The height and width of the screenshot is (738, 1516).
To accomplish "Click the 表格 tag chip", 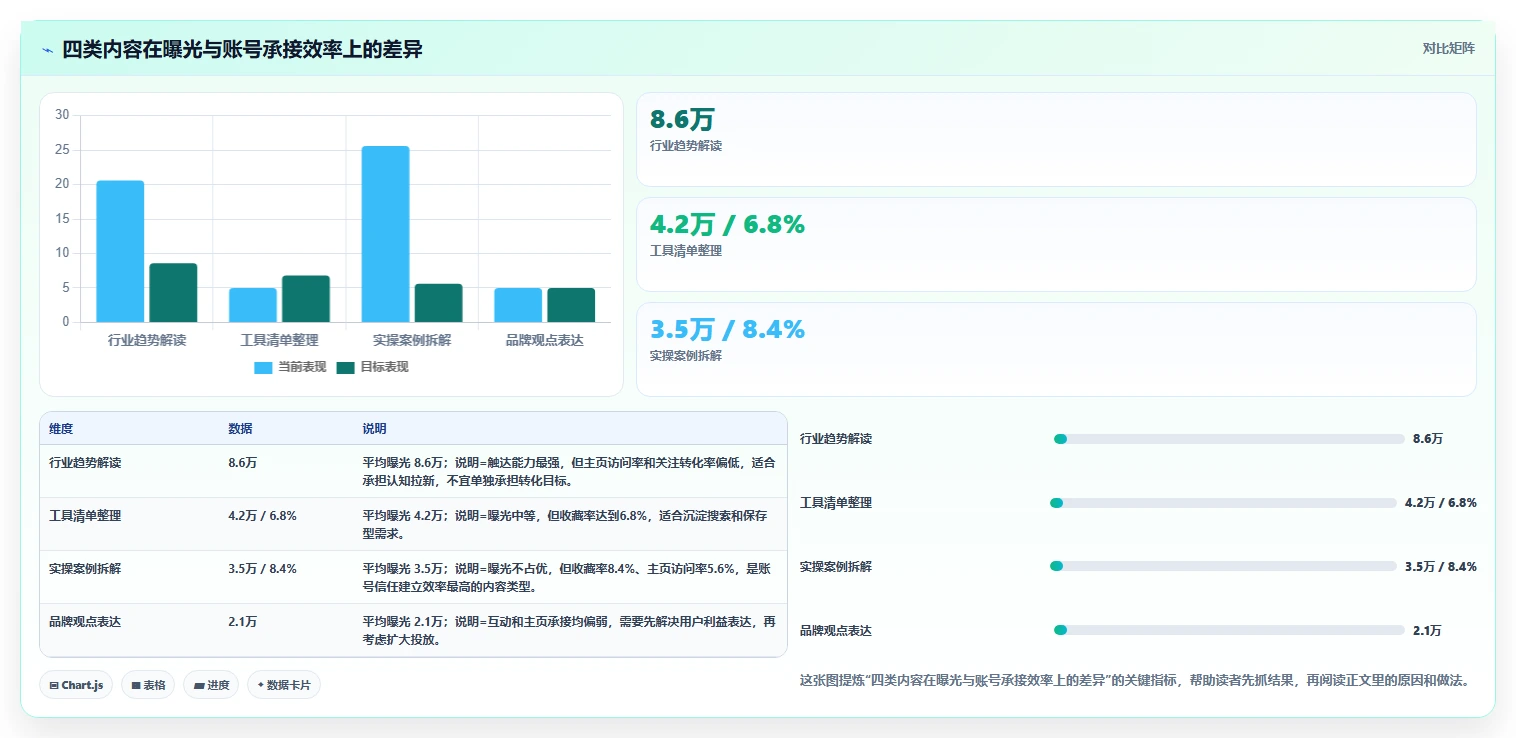I will coord(148,685).
